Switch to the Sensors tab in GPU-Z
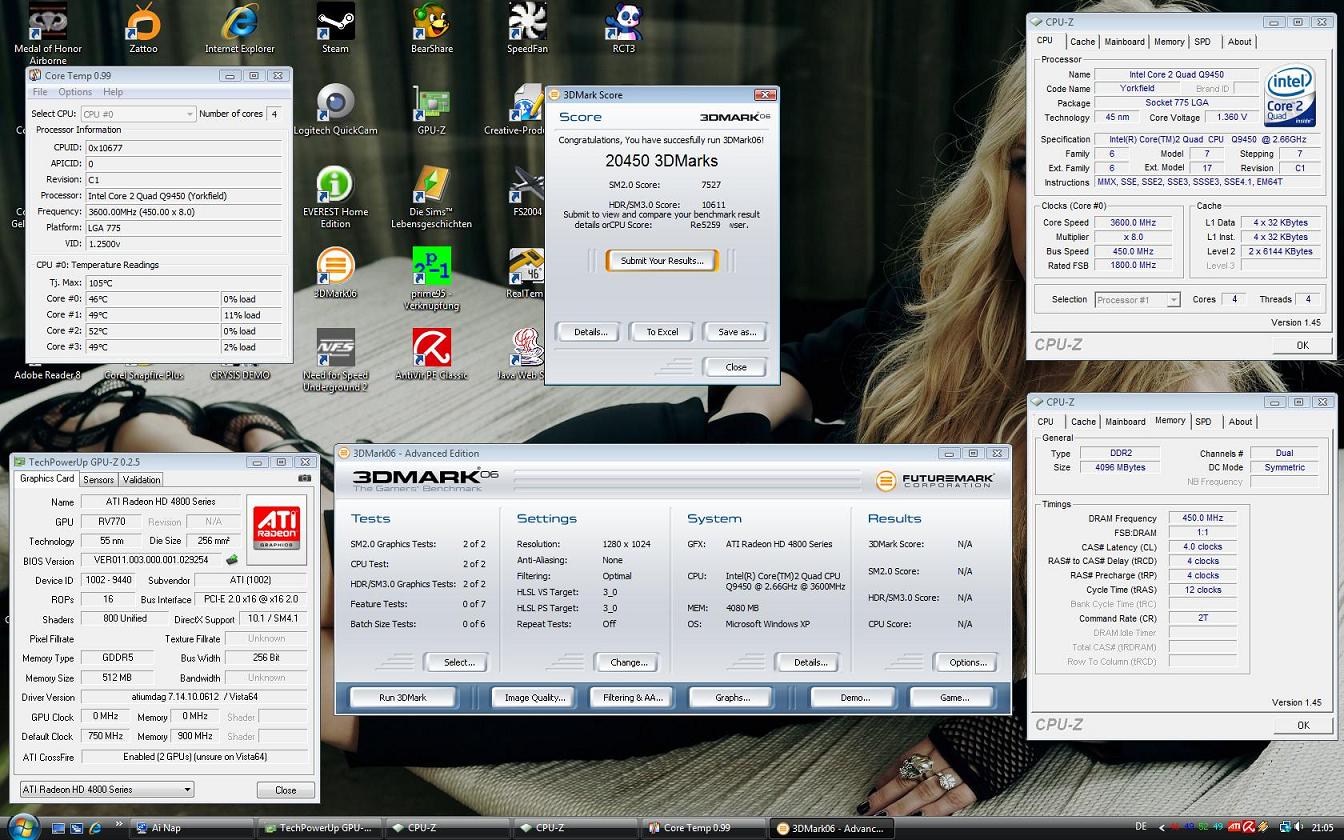This screenshot has height=840, width=1344. [x=98, y=480]
